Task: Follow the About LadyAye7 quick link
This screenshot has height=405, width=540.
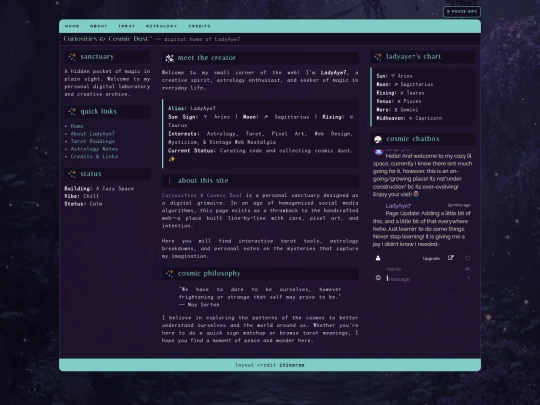Action: coord(93,134)
